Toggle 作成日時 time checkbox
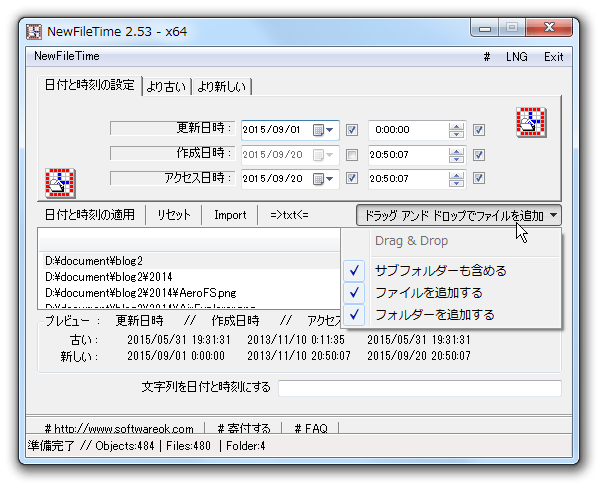 pos(479,155)
